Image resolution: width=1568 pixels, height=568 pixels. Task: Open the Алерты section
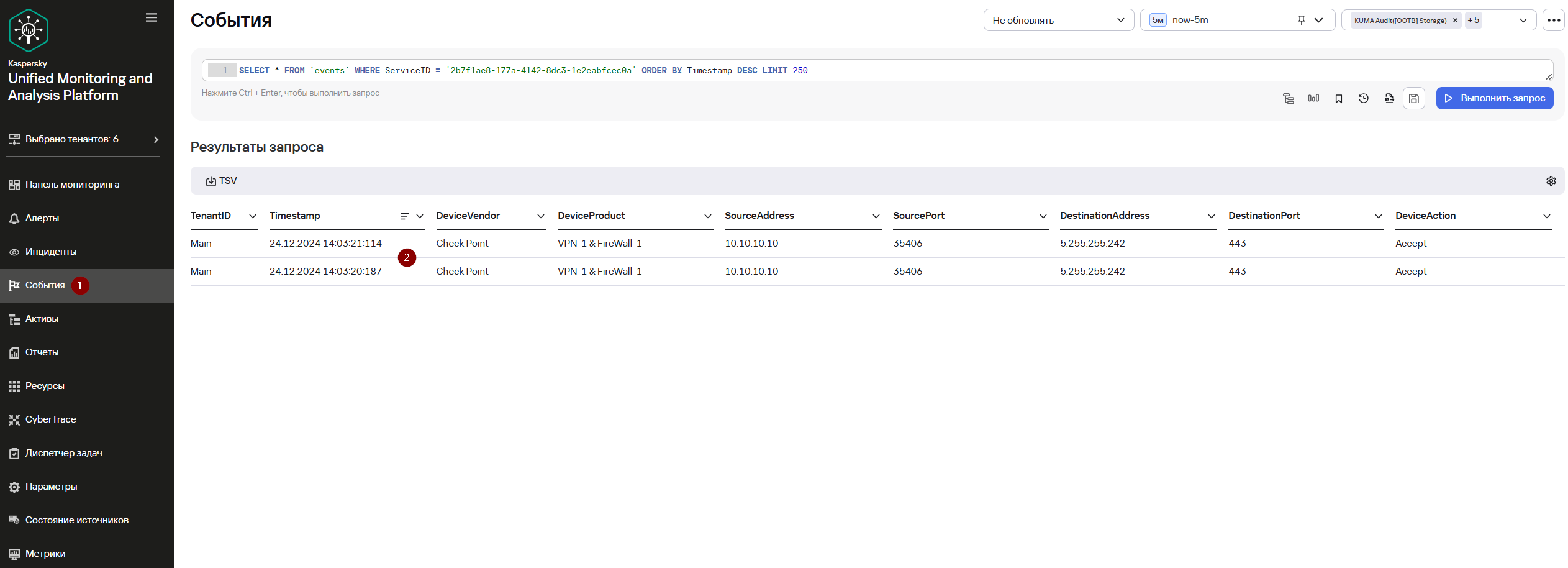87,218
